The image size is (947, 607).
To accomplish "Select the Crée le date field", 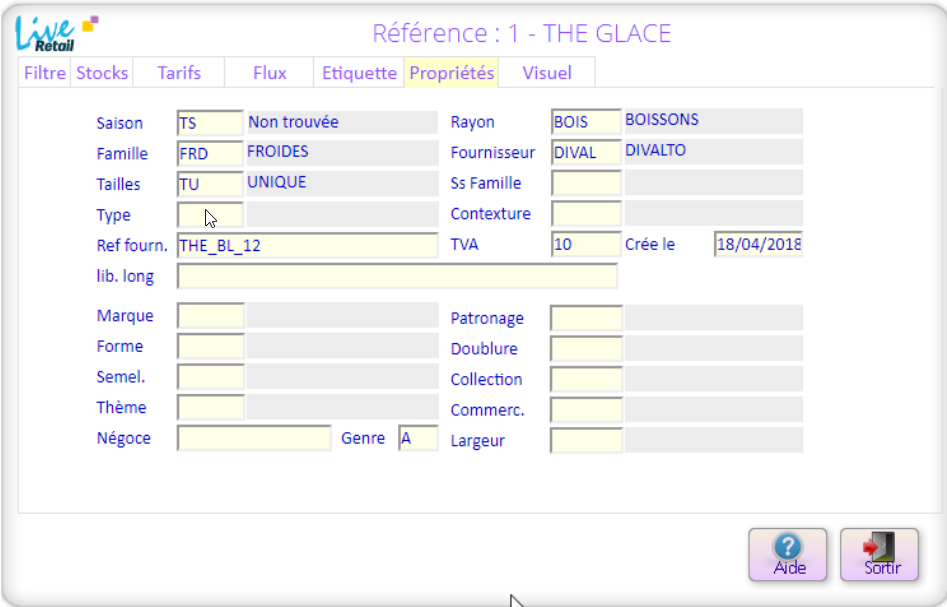I will [758, 245].
